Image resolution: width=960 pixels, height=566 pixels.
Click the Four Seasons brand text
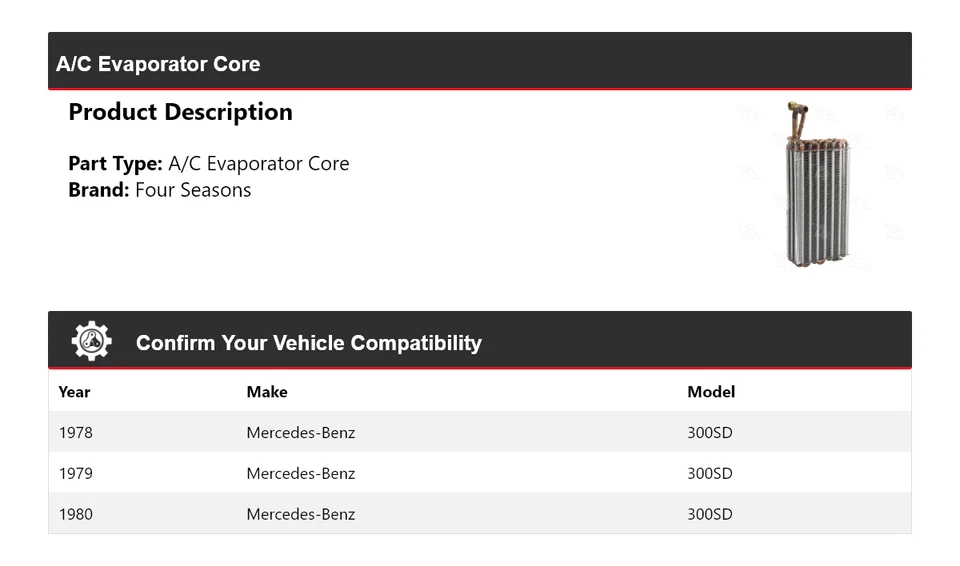(193, 190)
